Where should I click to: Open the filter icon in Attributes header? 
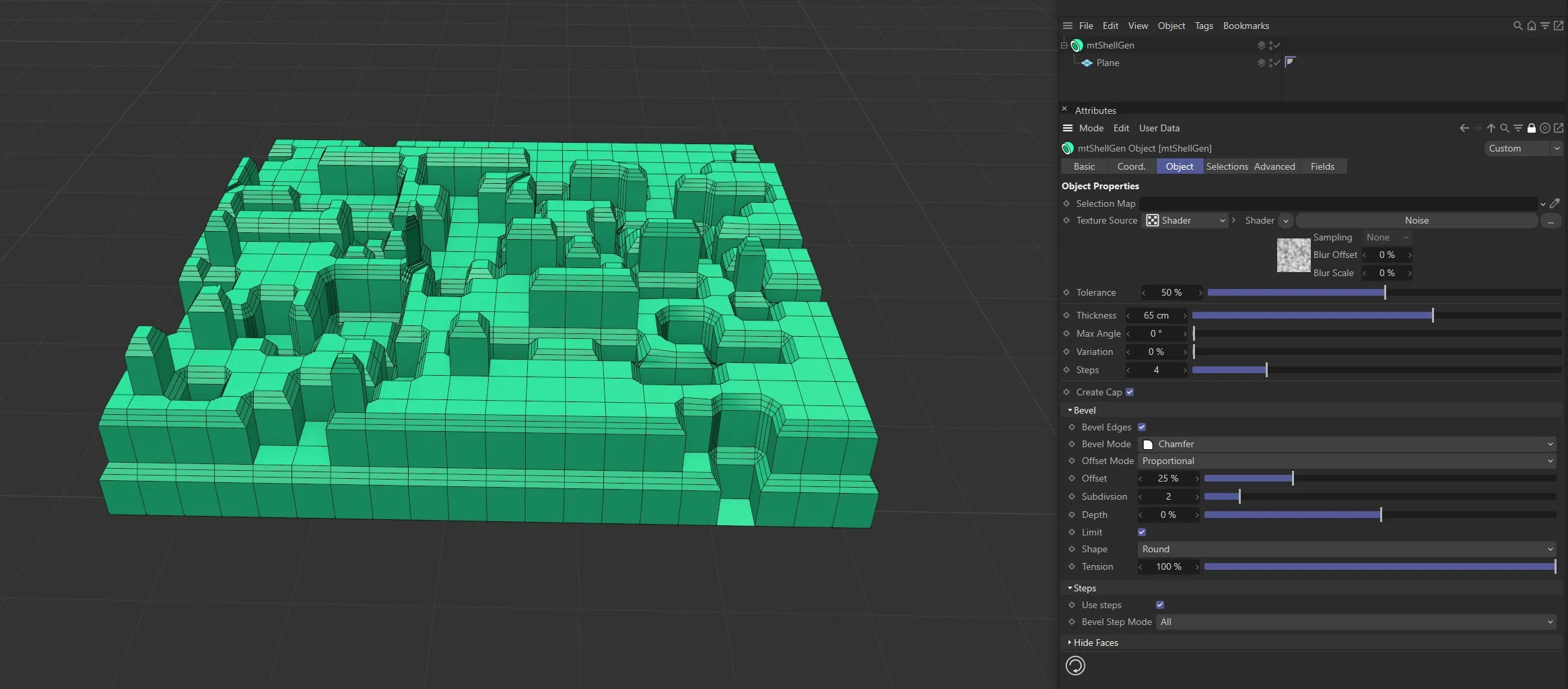click(1518, 128)
